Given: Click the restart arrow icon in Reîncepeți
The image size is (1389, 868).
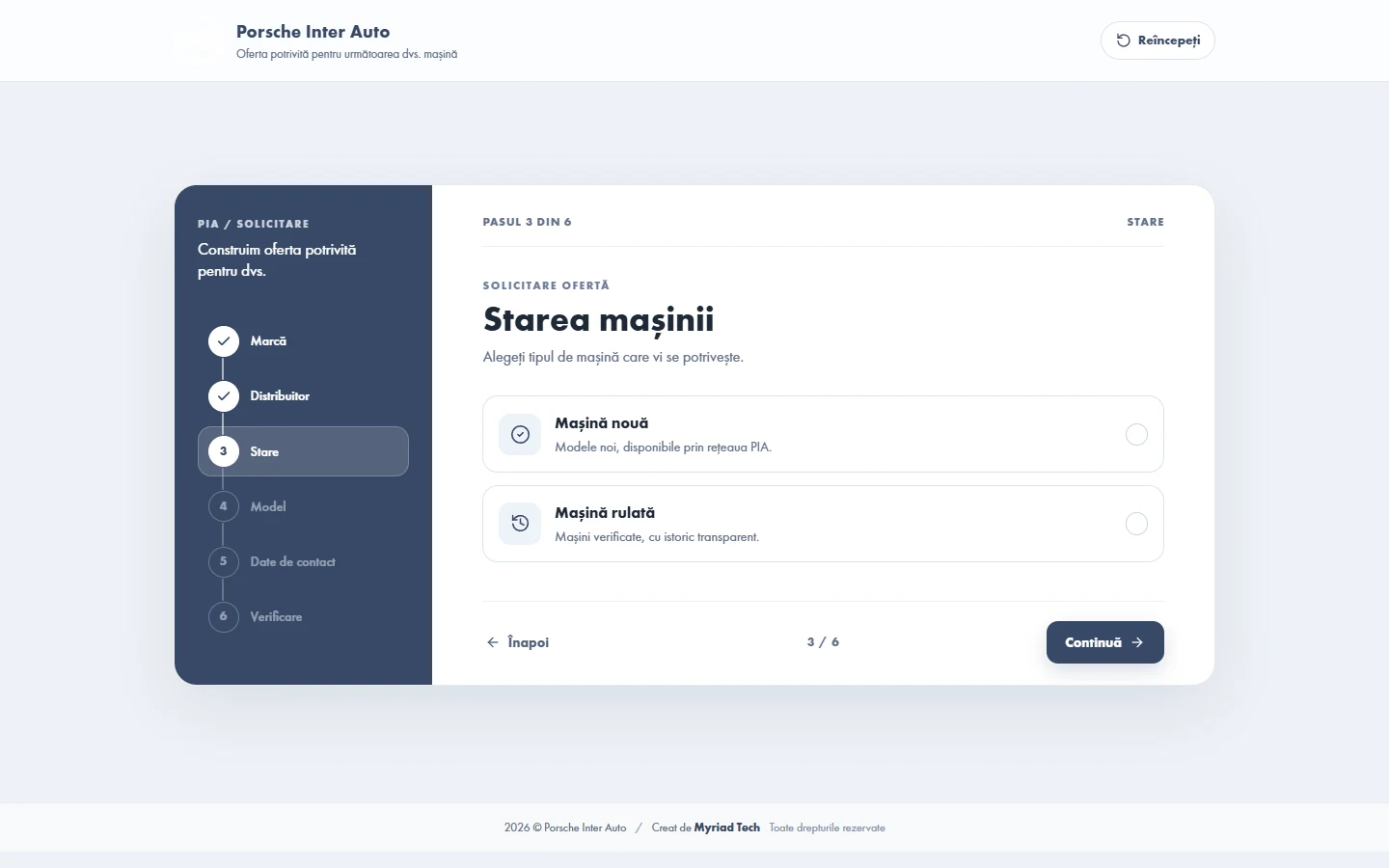Looking at the screenshot, I should (x=1123, y=41).
